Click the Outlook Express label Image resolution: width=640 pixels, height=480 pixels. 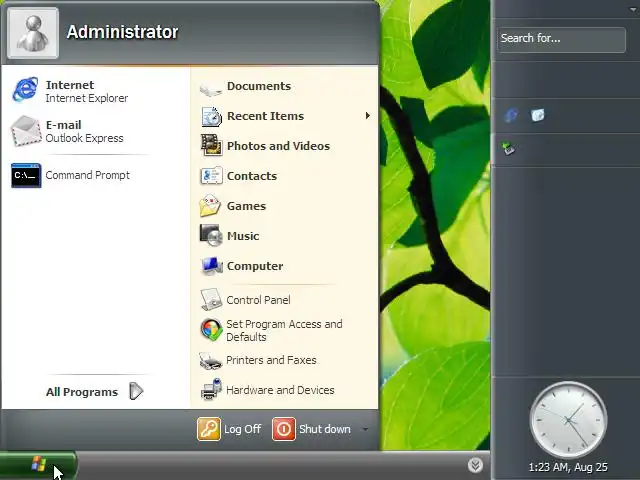tap(84, 138)
